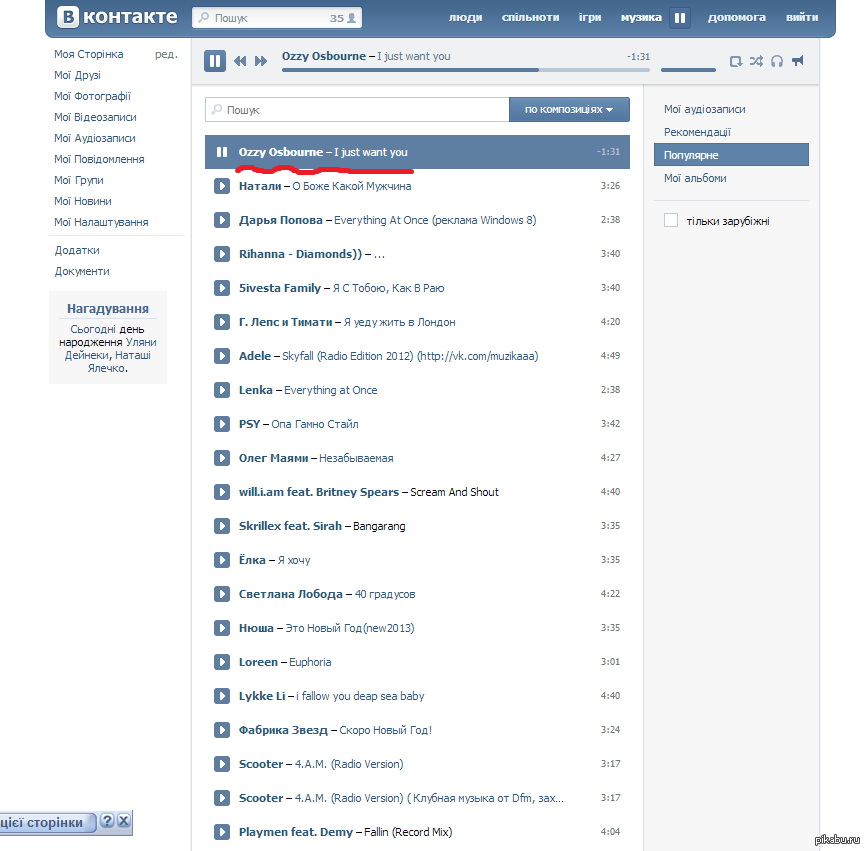Play the Rihanna - Diamonds track

(x=222, y=254)
